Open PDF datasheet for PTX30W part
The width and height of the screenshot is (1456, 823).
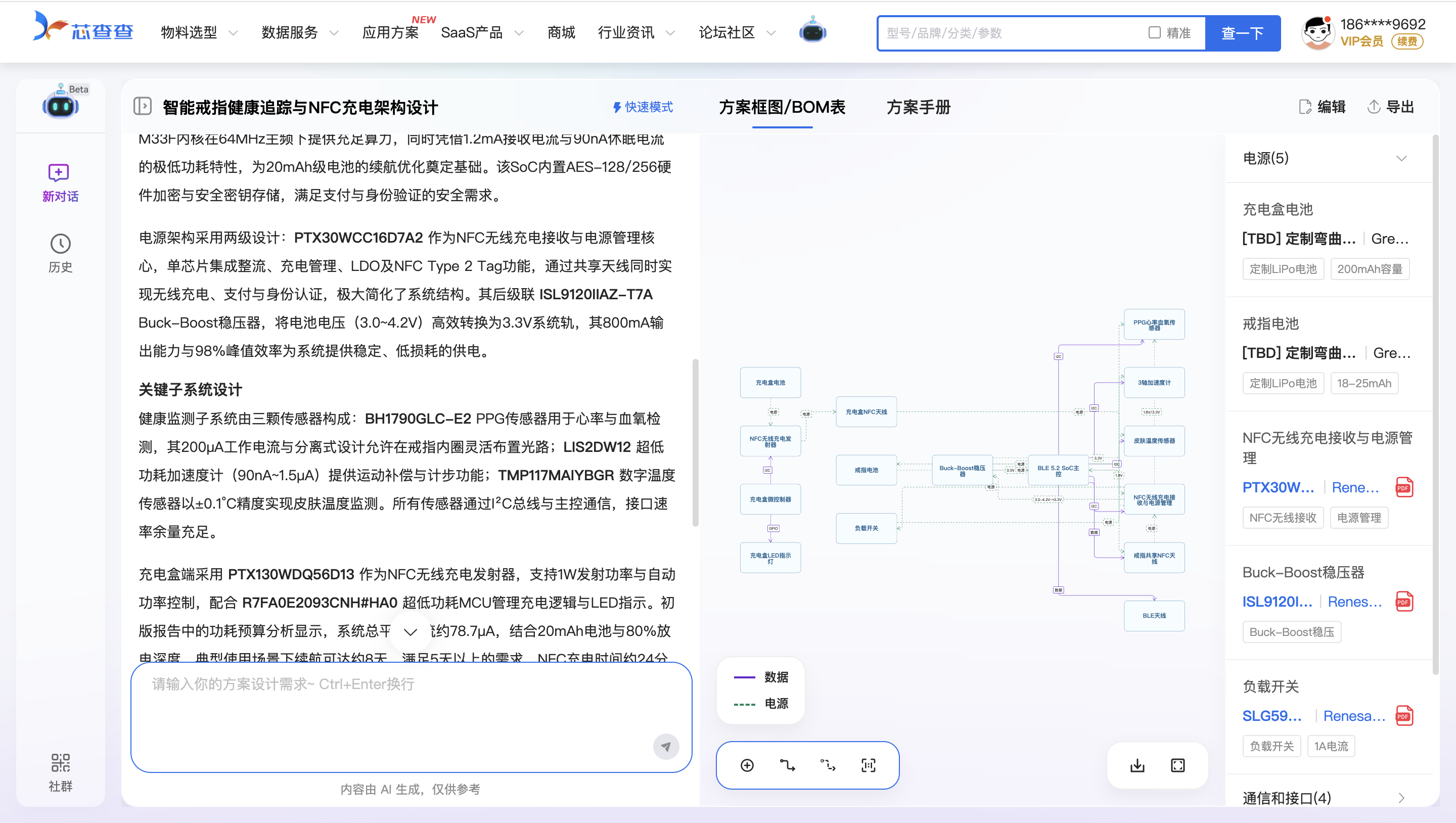(x=1404, y=487)
